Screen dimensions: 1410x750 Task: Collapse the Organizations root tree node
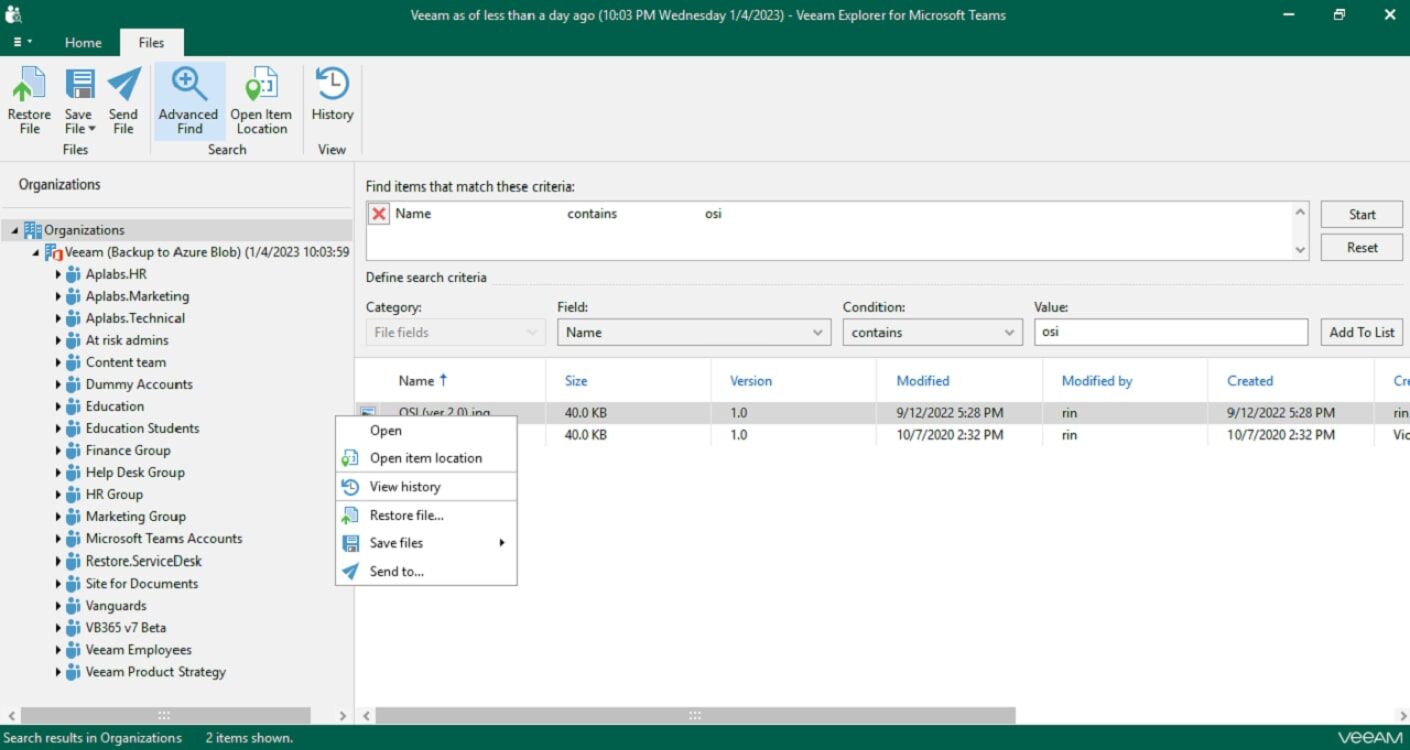click(15, 231)
